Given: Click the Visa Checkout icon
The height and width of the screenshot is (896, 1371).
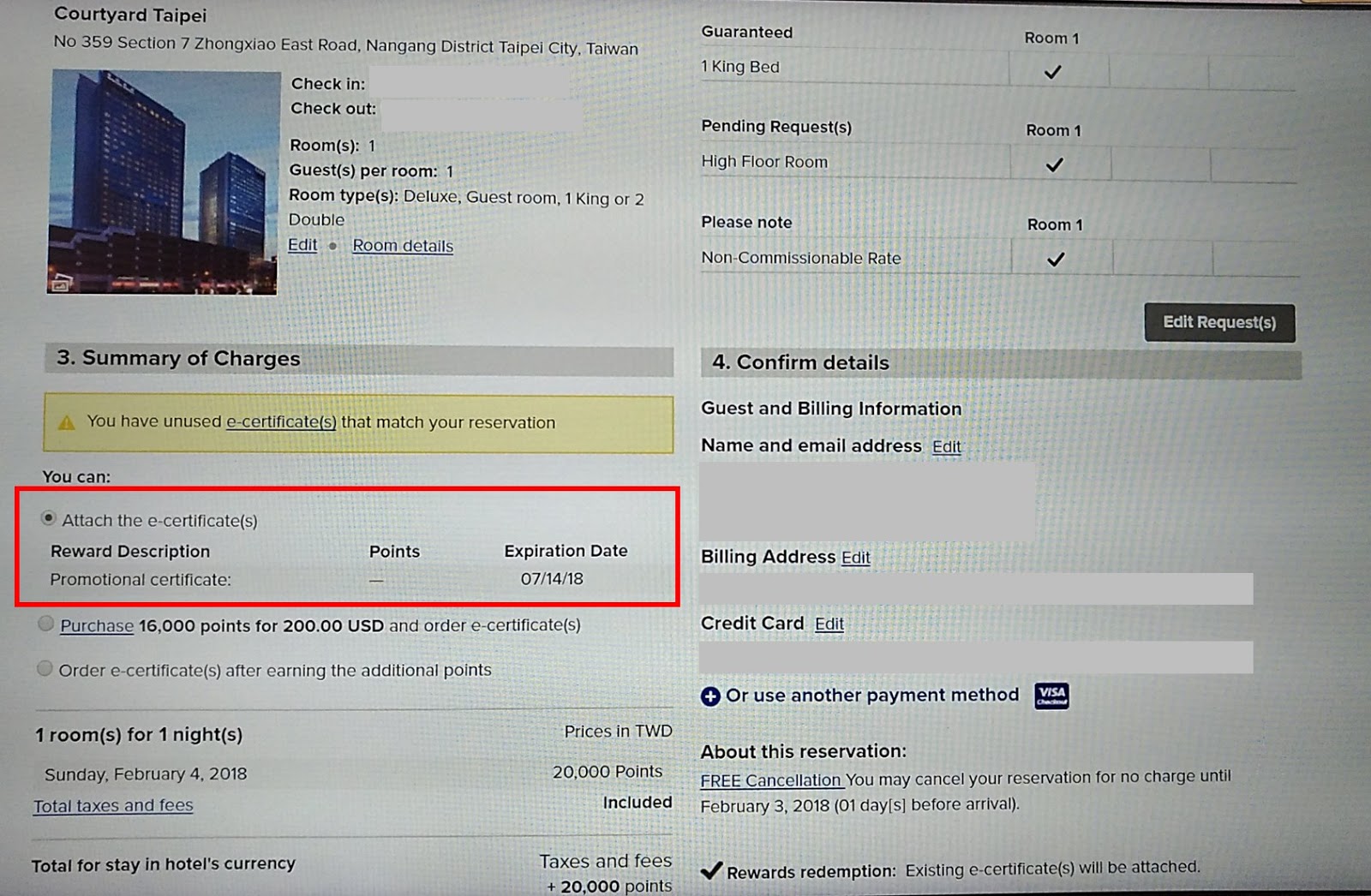Looking at the screenshot, I should coord(1051,695).
